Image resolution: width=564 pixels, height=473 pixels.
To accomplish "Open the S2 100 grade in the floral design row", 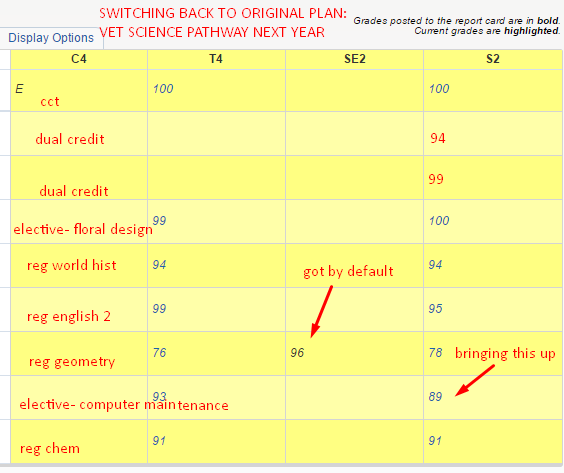I will click(439, 220).
